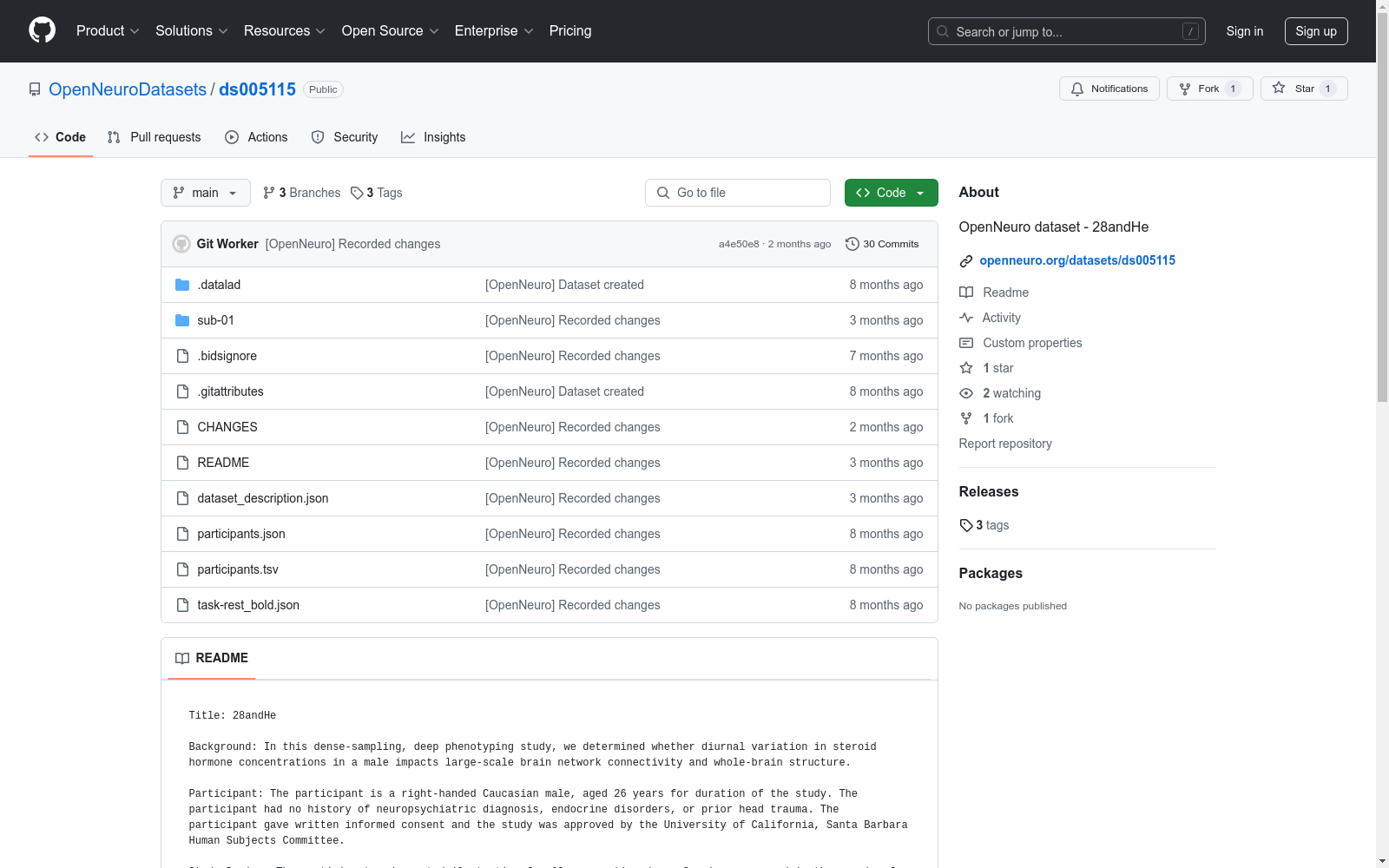Open the green Code dropdown button

[891, 193]
